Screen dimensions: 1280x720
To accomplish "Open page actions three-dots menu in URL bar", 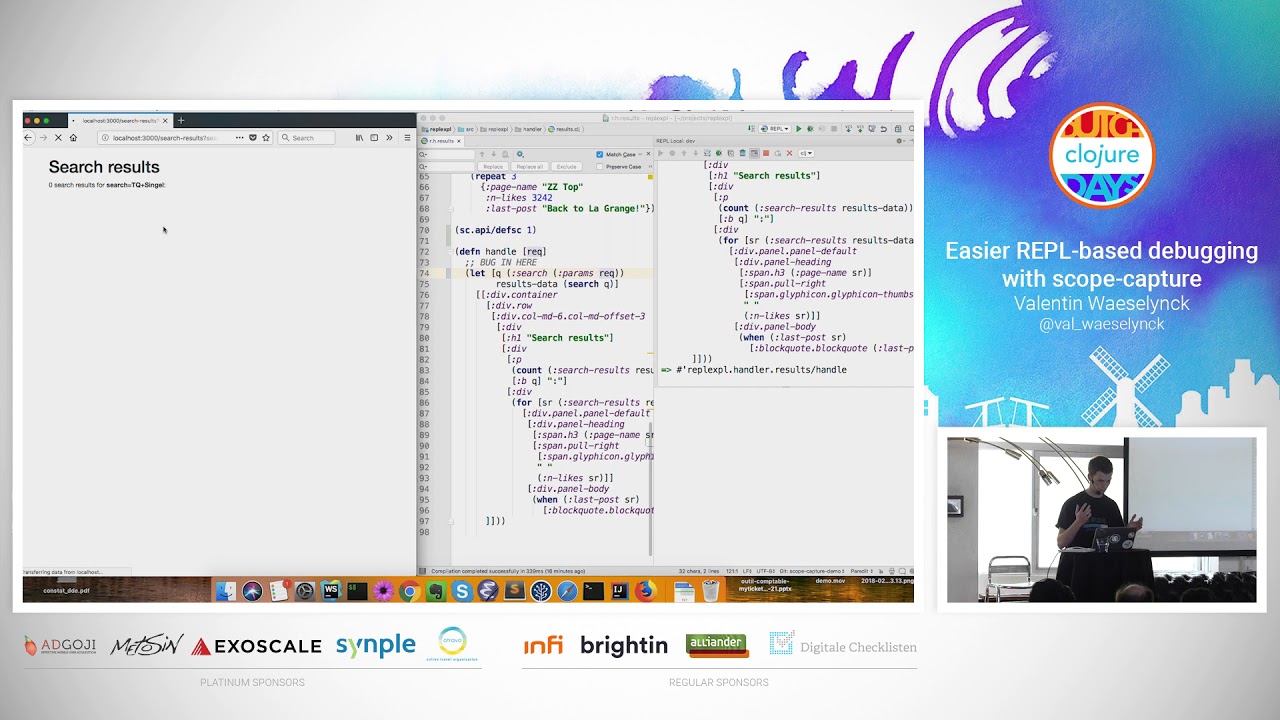I will pyautogui.click(x=239, y=138).
